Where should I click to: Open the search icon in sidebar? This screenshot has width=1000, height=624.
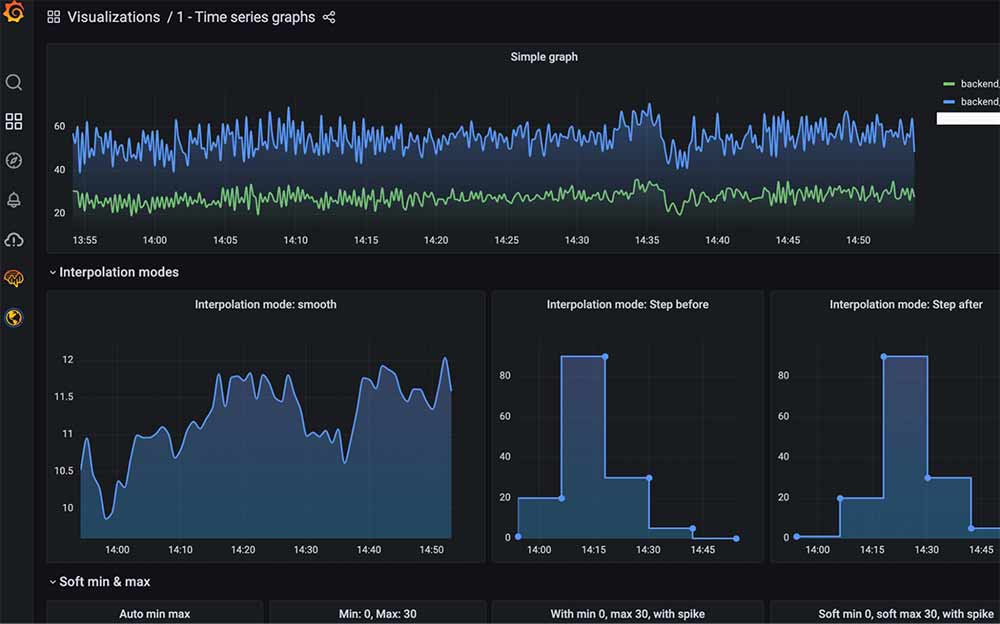13,82
